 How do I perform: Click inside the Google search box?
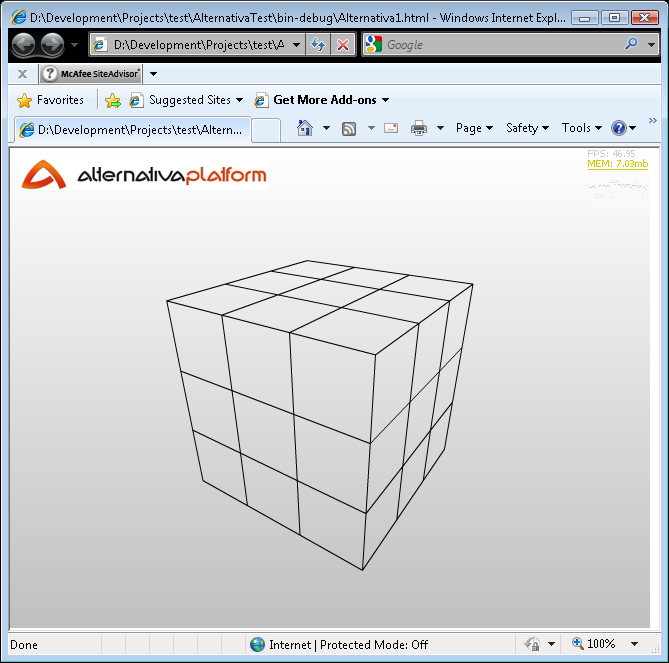click(500, 44)
